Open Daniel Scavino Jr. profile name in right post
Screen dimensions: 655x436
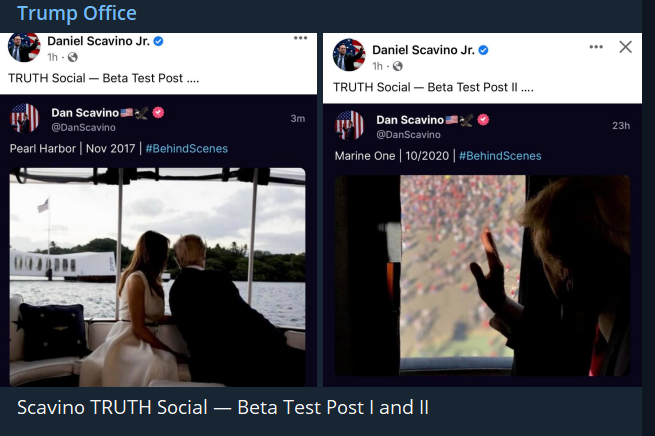coord(423,50)
